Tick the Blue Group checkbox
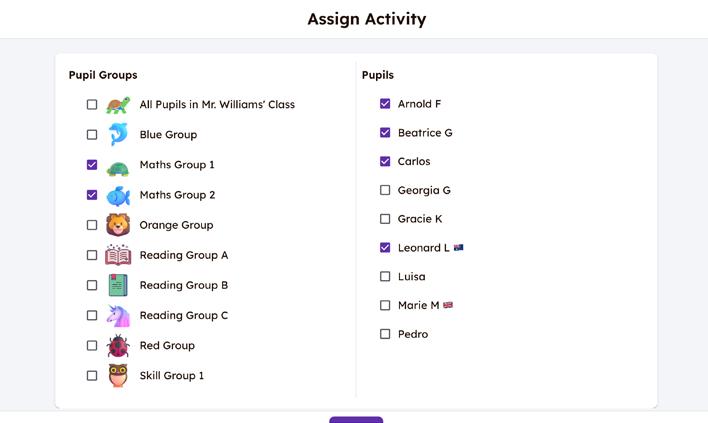Viewport: 708px width, 423px height. (92, 135)
